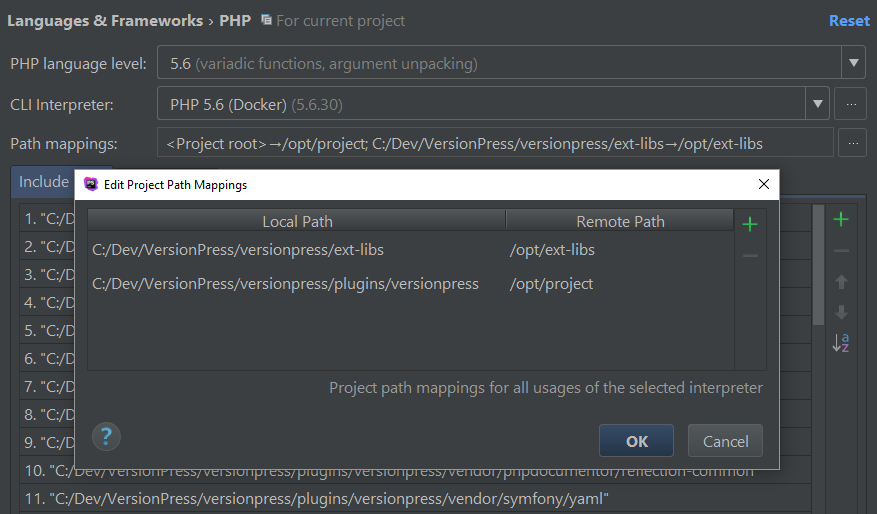This screenshot has width=877, height=514.
Task: Move the include path up with the arrow icon
Action: tap(841, 281)
